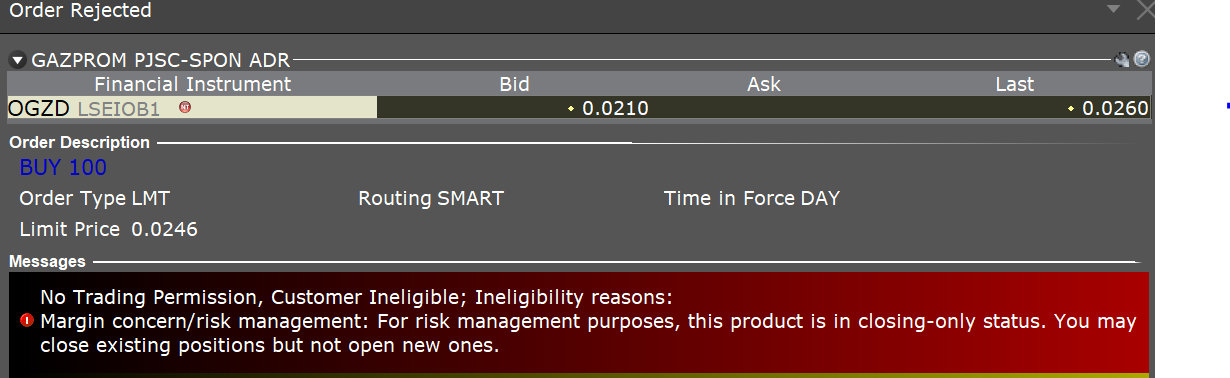Open the wrench configuration icon
The width and height of the screenshot is (1230, 378).
coord(1122,60)
